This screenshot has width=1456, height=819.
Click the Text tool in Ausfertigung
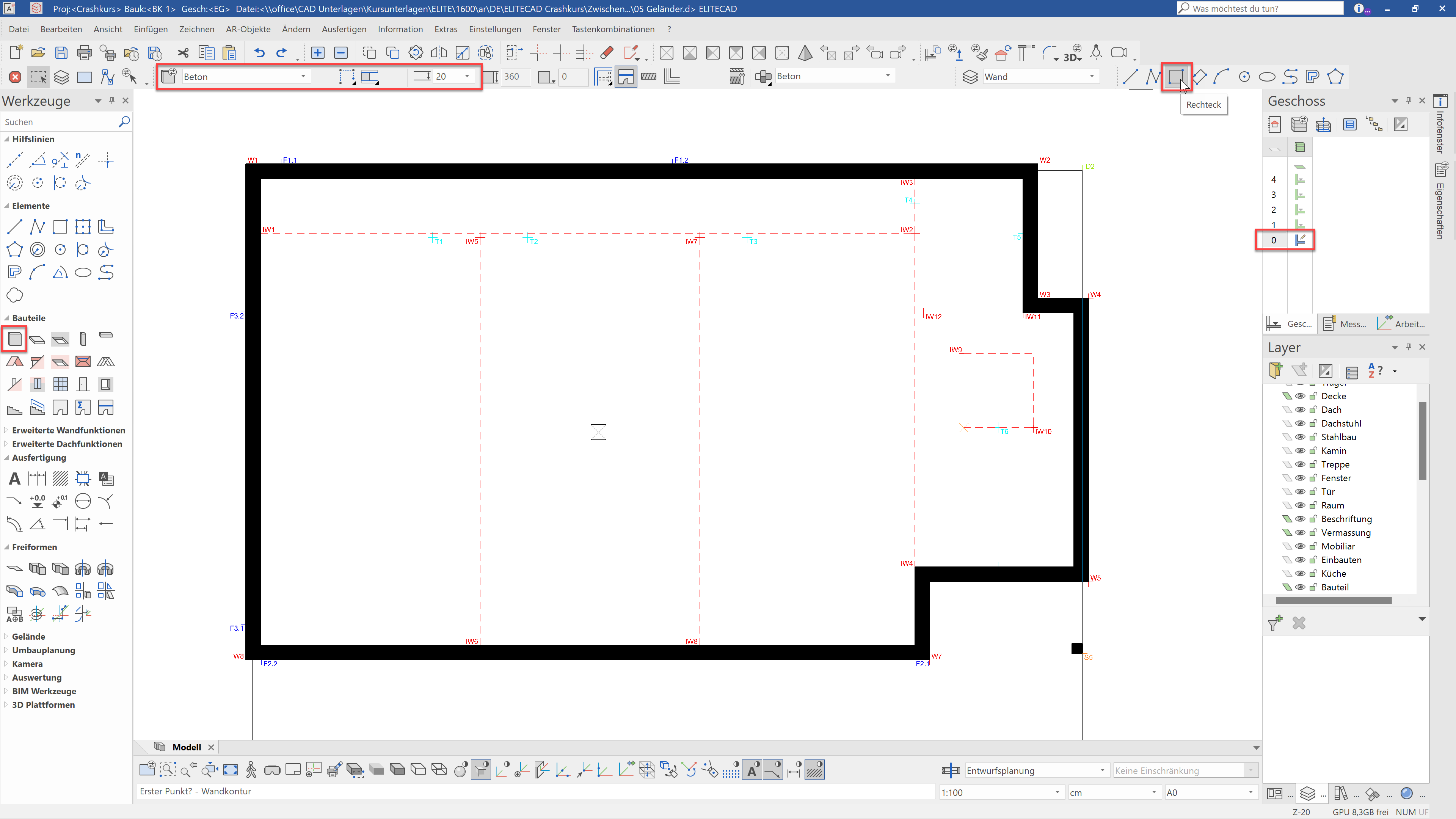[x=15, y=479]
